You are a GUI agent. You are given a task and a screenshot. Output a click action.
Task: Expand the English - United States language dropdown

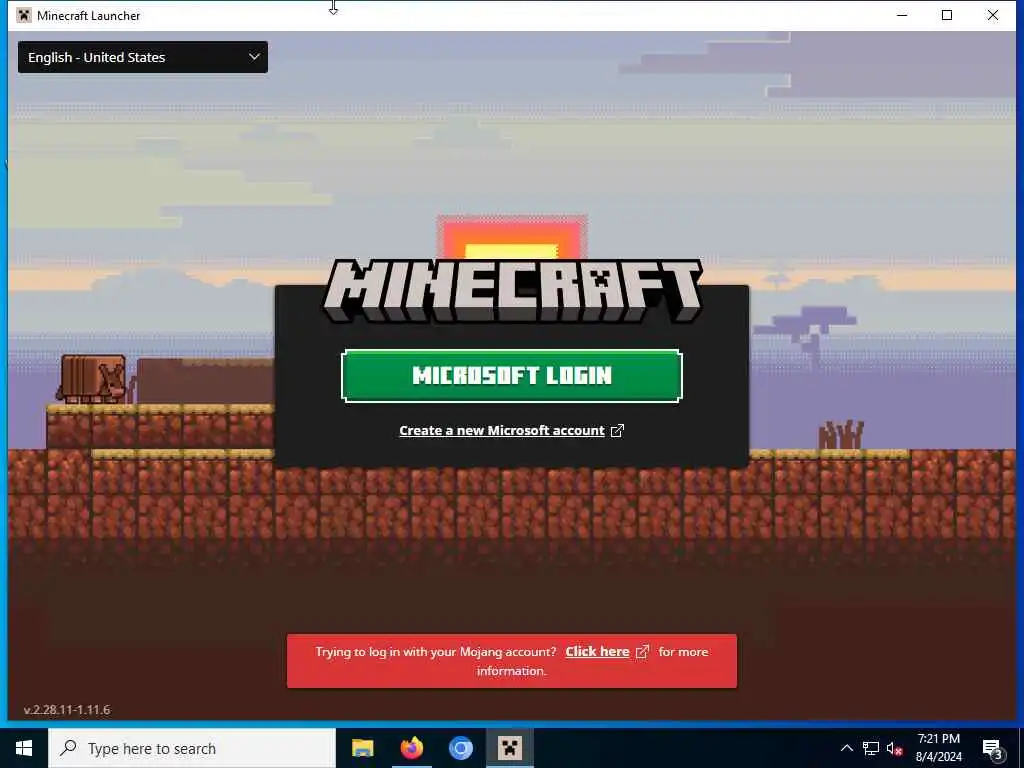142,57
